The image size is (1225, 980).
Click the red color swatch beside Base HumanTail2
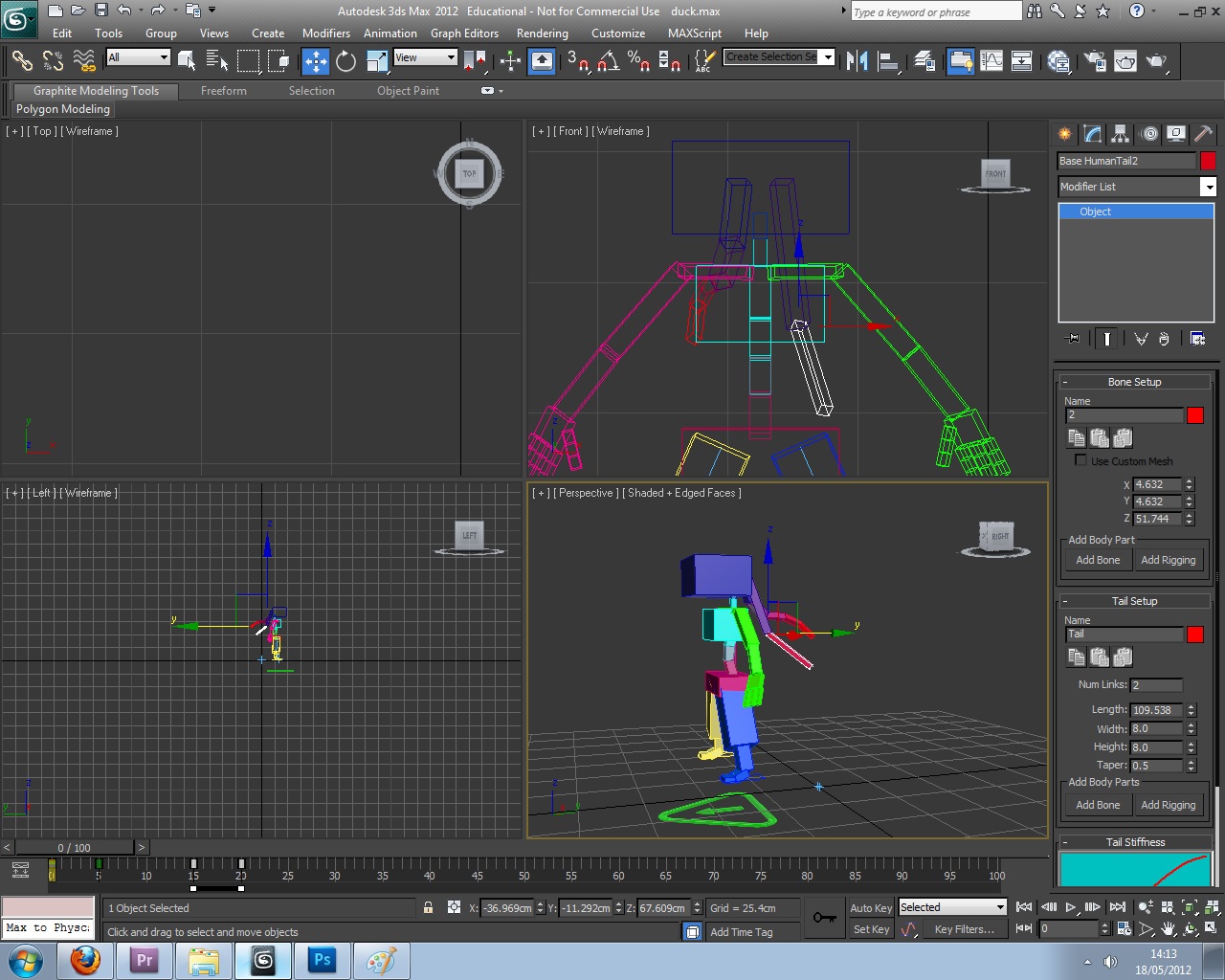coord(1208,161)
